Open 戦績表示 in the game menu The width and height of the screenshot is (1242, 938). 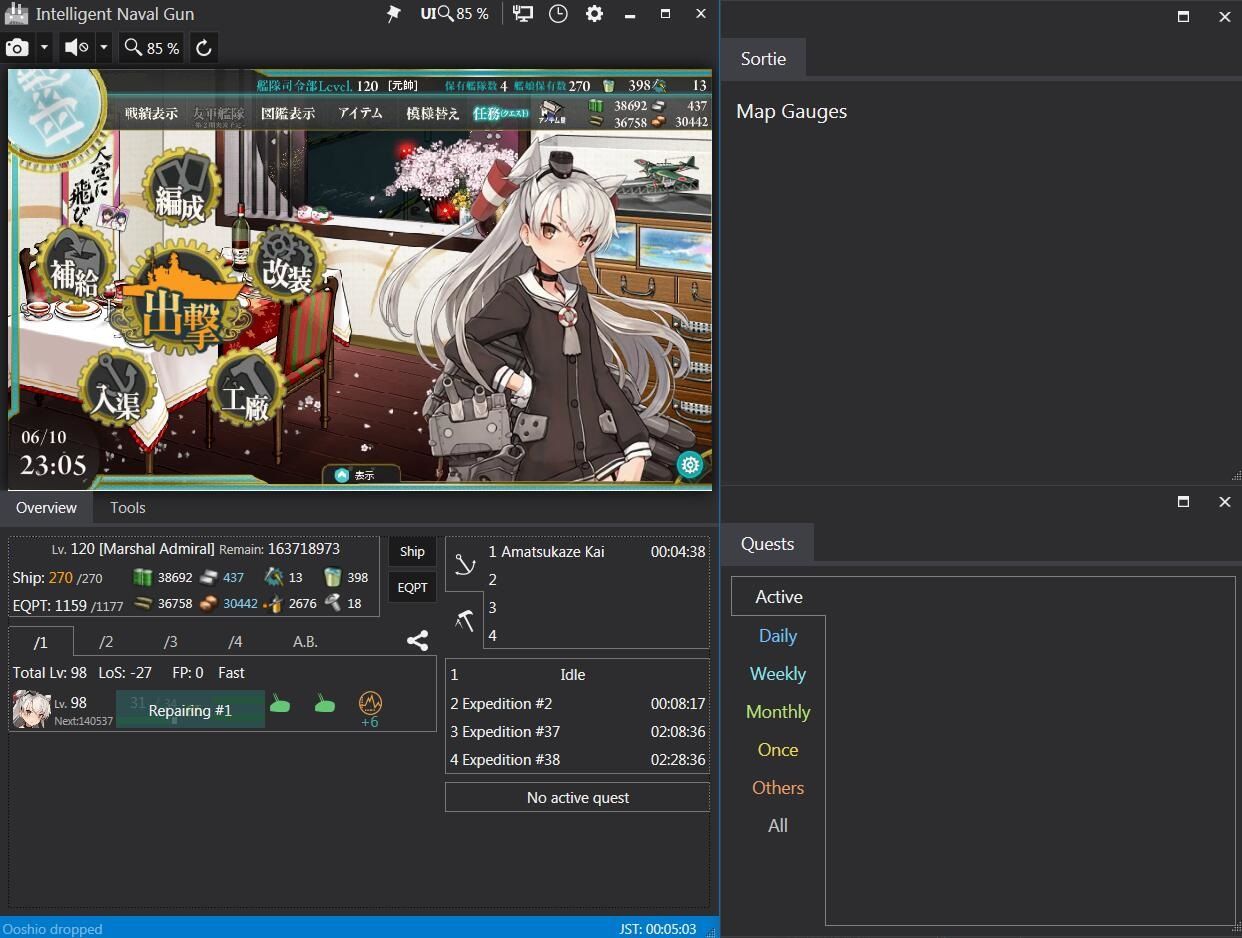pyautogui.click(x=151, y=113)
